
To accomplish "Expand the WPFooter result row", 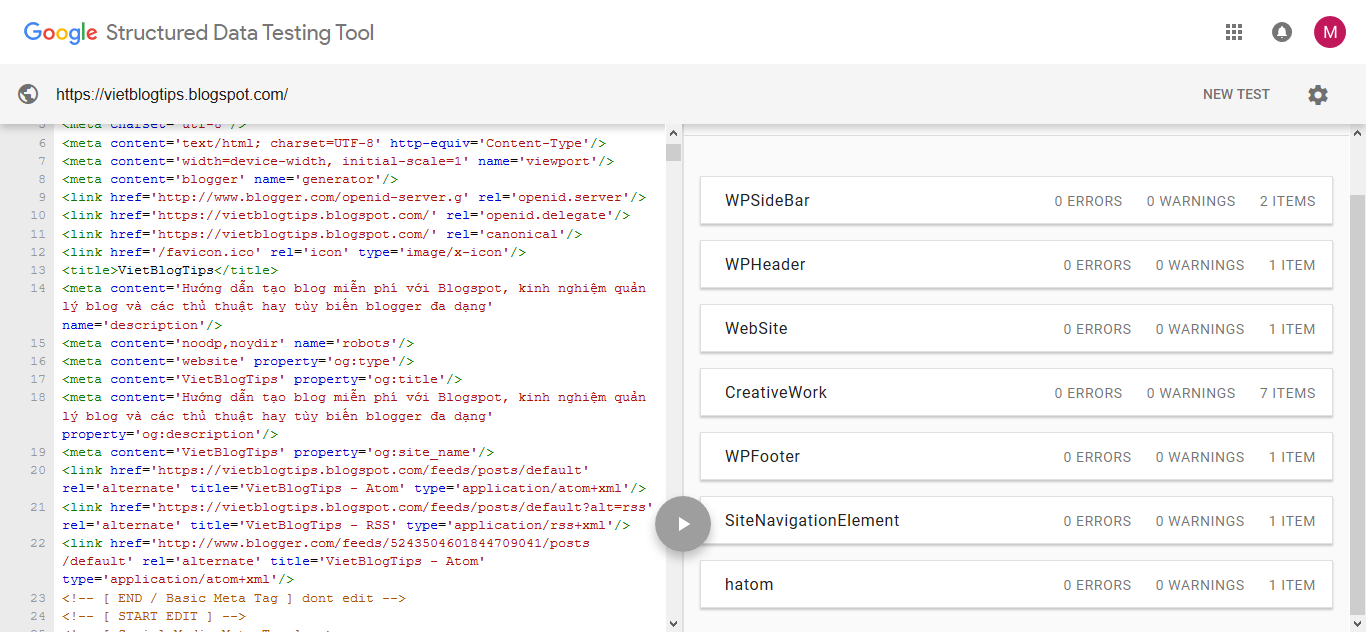I will pyautogui.click(x=1016, y=457).
